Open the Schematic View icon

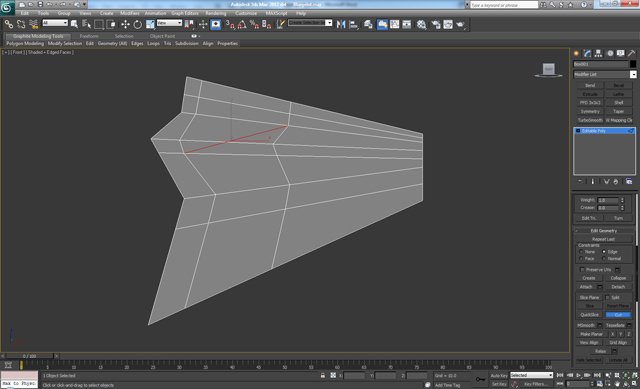click(407, 24)
